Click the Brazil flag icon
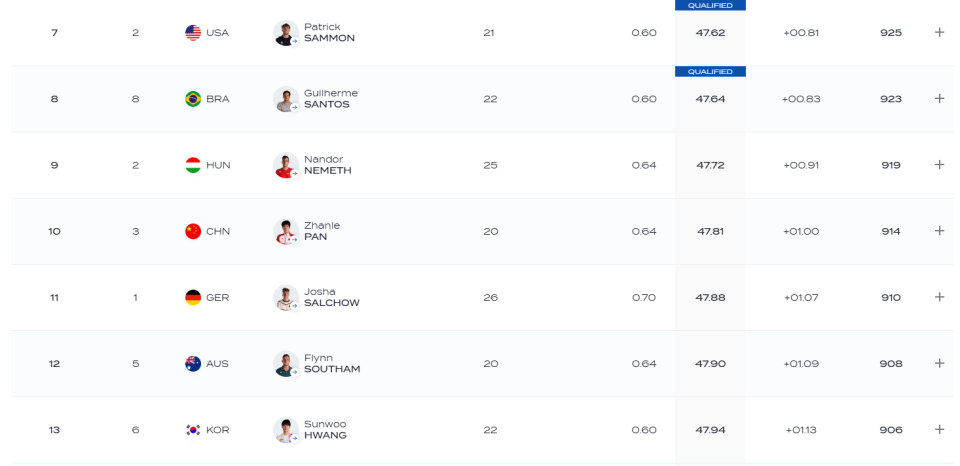 coord(193,99)
